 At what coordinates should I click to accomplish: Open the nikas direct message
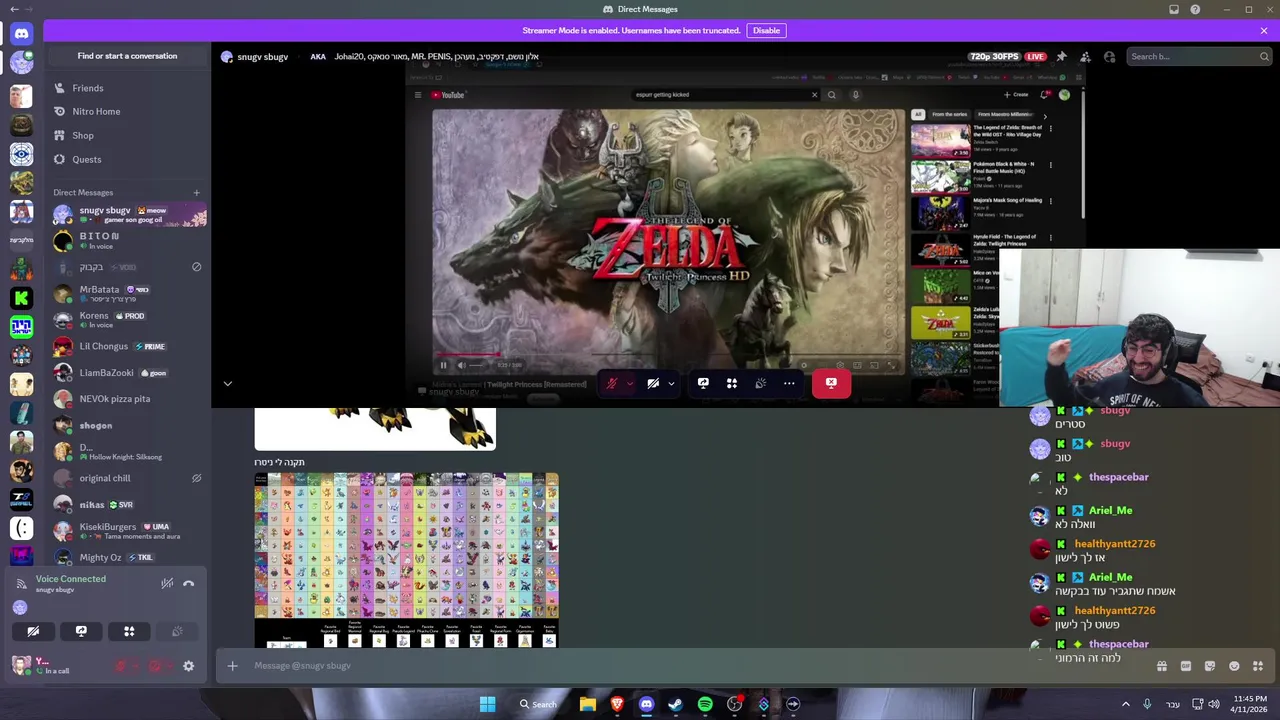click(127, 505)
